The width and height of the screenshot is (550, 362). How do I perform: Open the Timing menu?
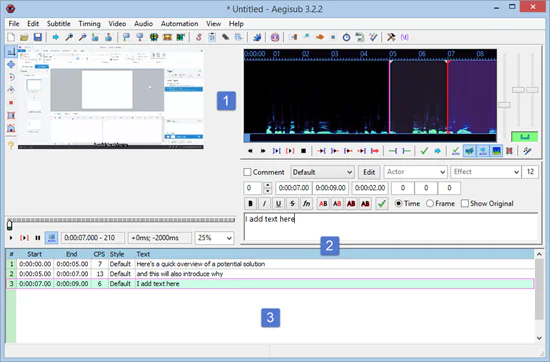pos(89,24)
